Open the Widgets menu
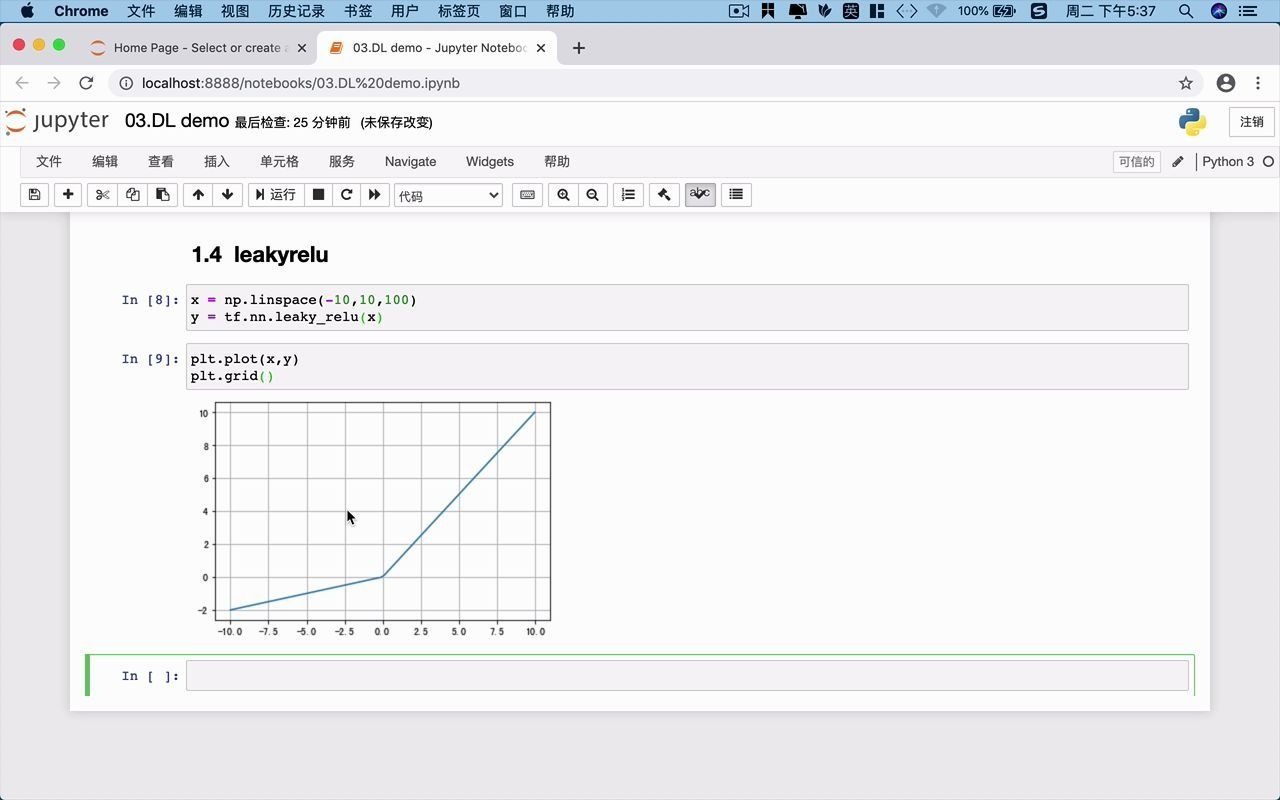 [490, 161]
